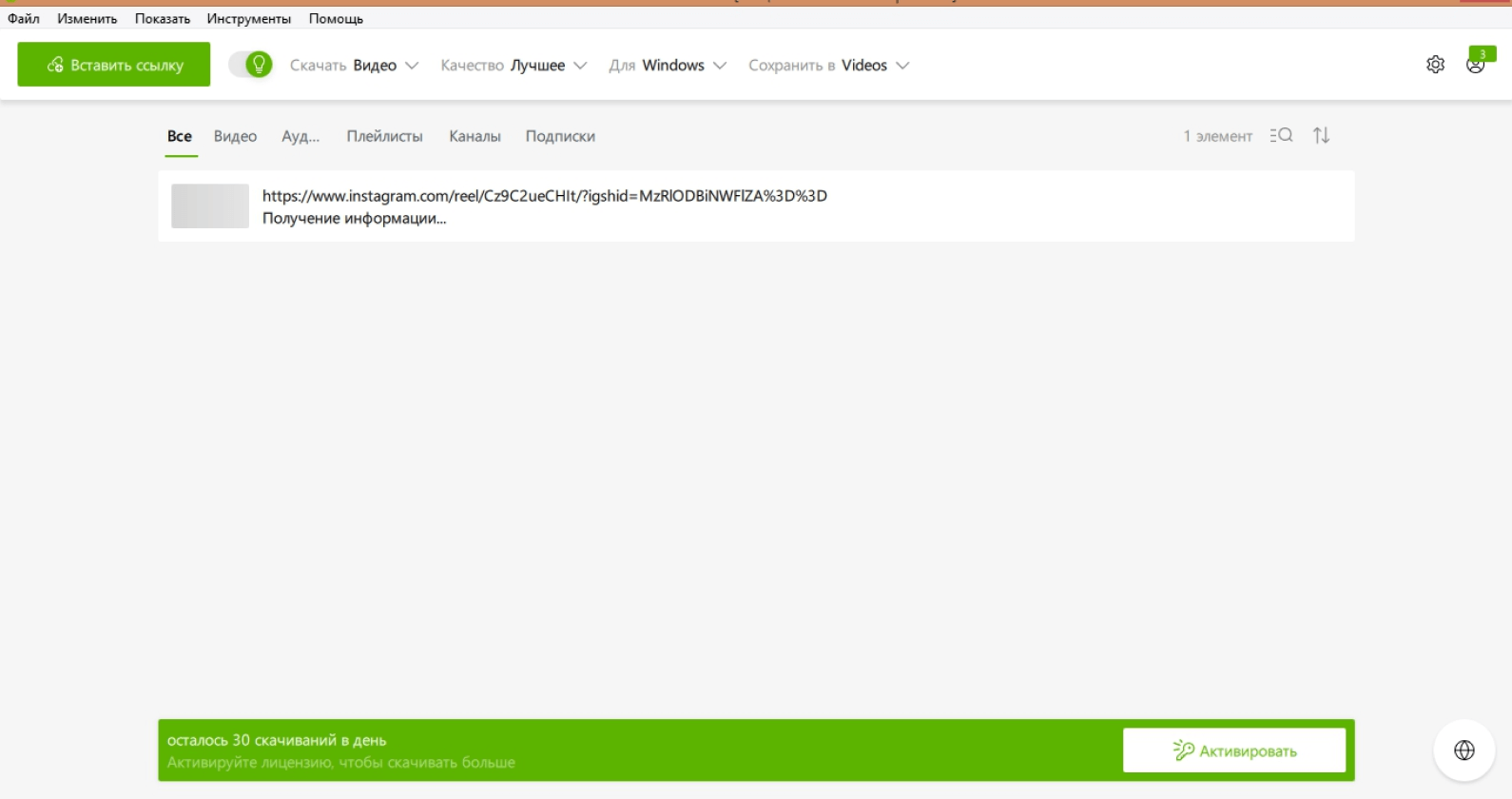The height and width of the screenshot is (799, 1512).
Task: Click the Вставить ссылку button
Action: [114, 65]
